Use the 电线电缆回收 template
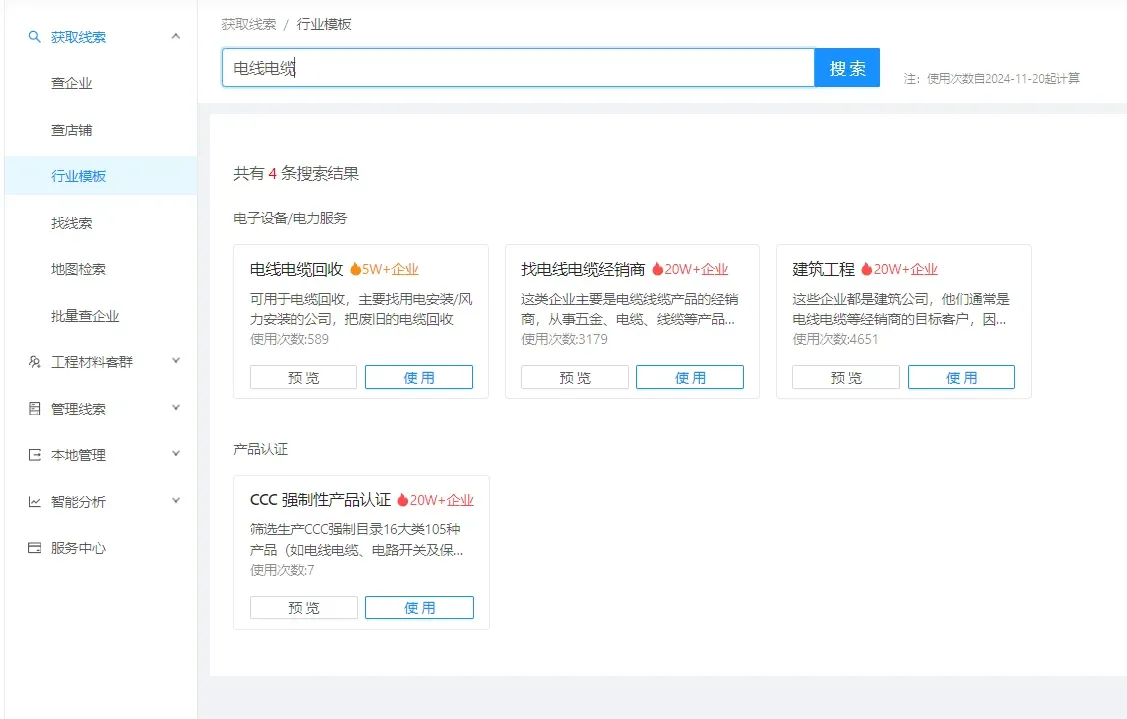Screen dimensions: 1127x719 419,377
